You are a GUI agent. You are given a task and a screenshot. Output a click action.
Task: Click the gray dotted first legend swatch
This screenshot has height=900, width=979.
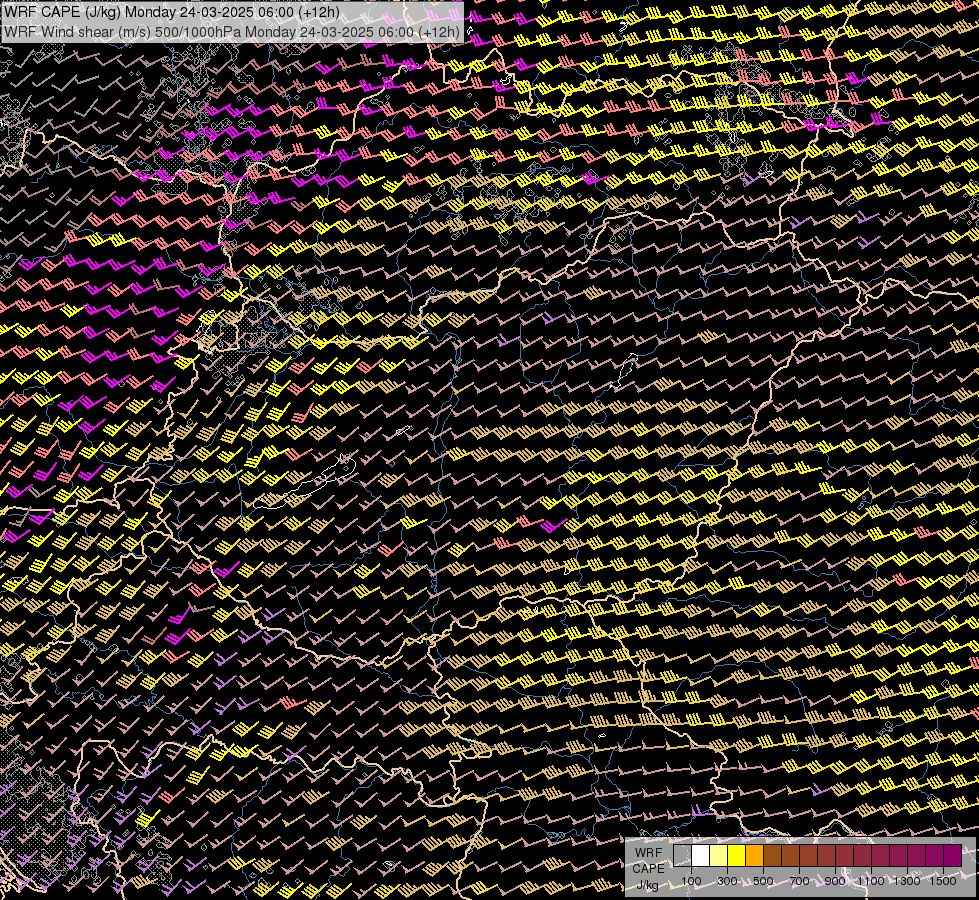pyautogui.click(x=682, y=856)
